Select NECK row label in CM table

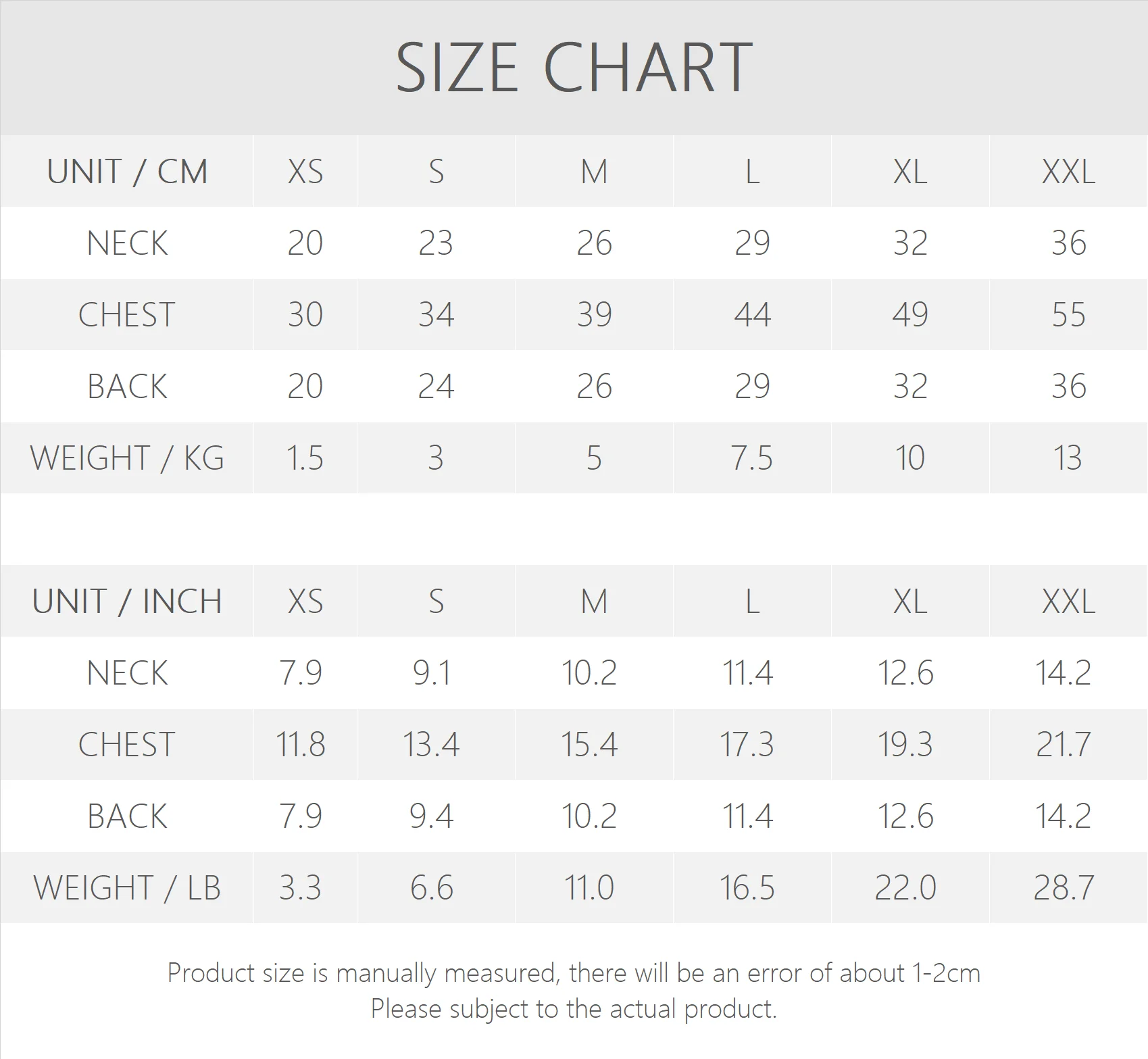(x=127, y=243)
